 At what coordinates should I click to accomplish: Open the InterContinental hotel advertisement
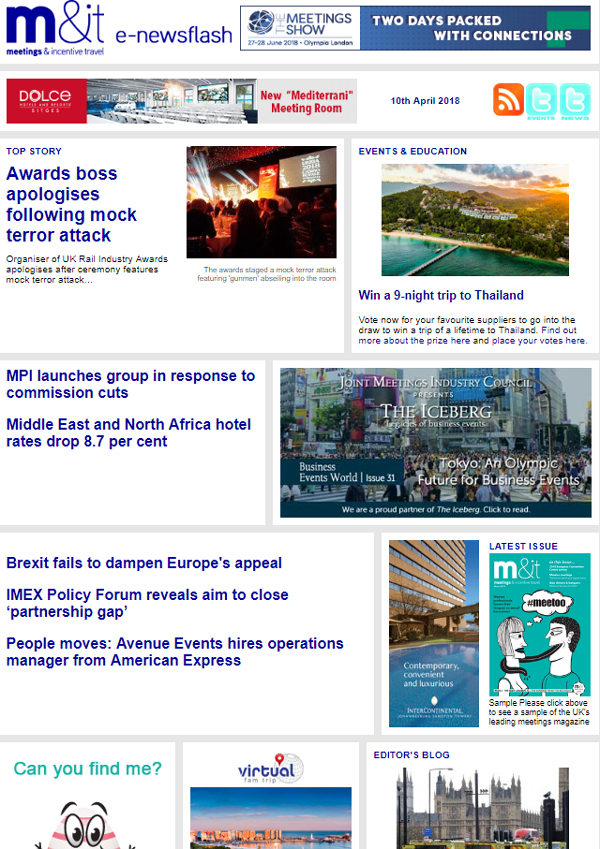point(433,633)
